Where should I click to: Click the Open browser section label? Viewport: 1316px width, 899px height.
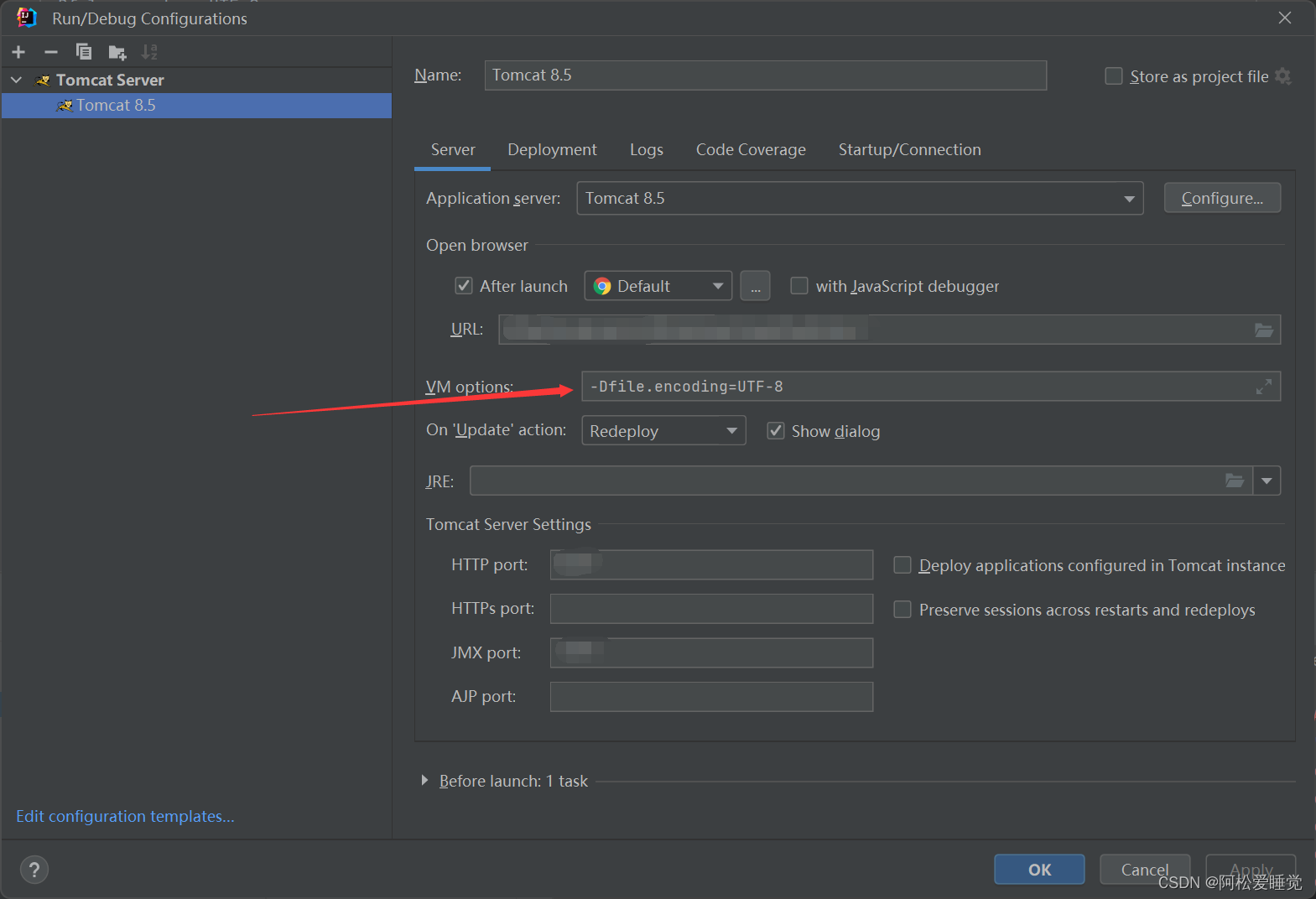[477, 246]
